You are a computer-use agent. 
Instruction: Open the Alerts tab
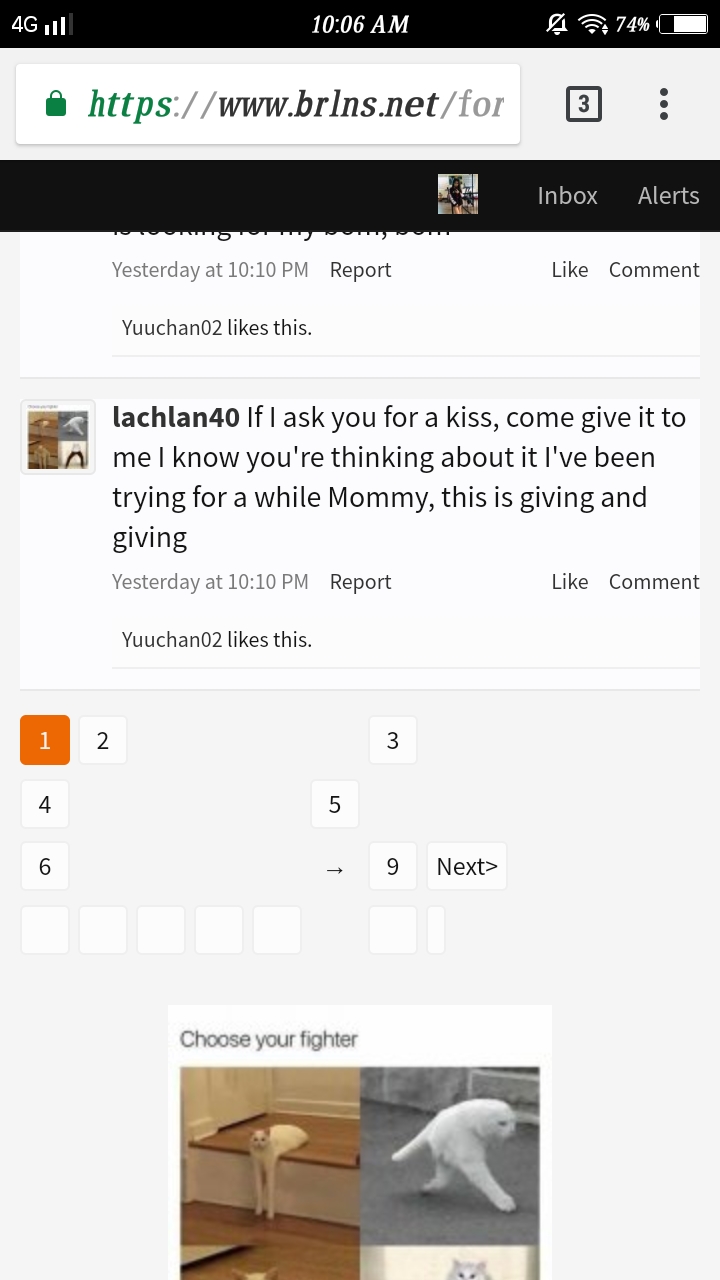(x=668, y=196)
